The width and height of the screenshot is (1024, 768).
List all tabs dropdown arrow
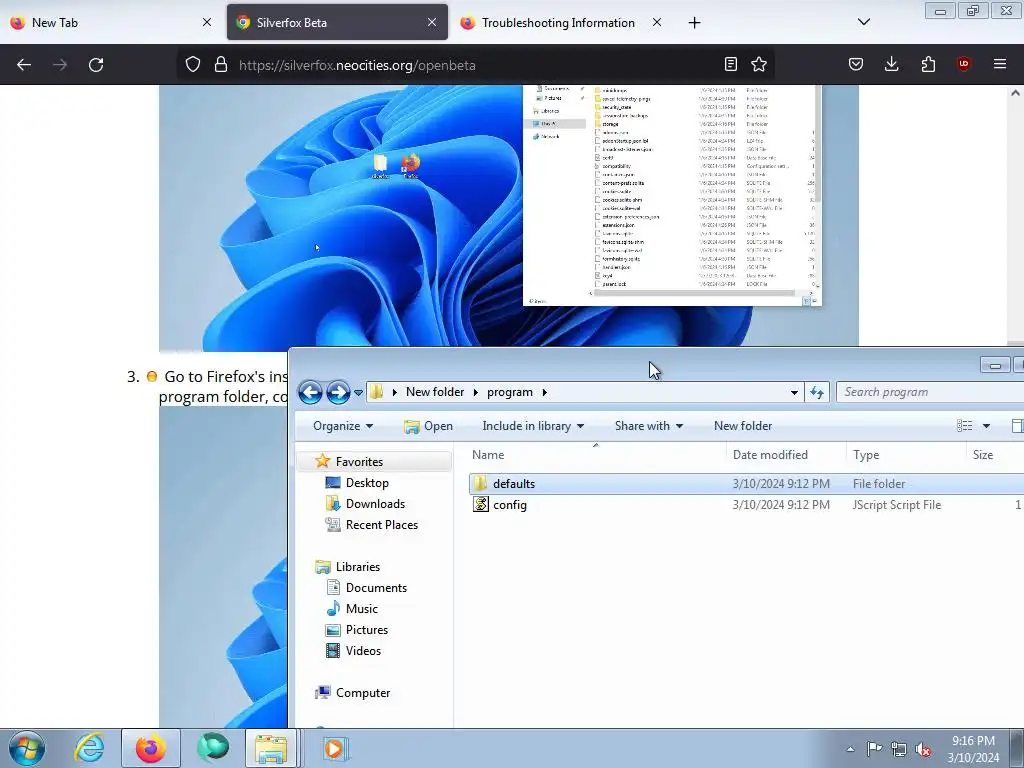click(864, 22)
